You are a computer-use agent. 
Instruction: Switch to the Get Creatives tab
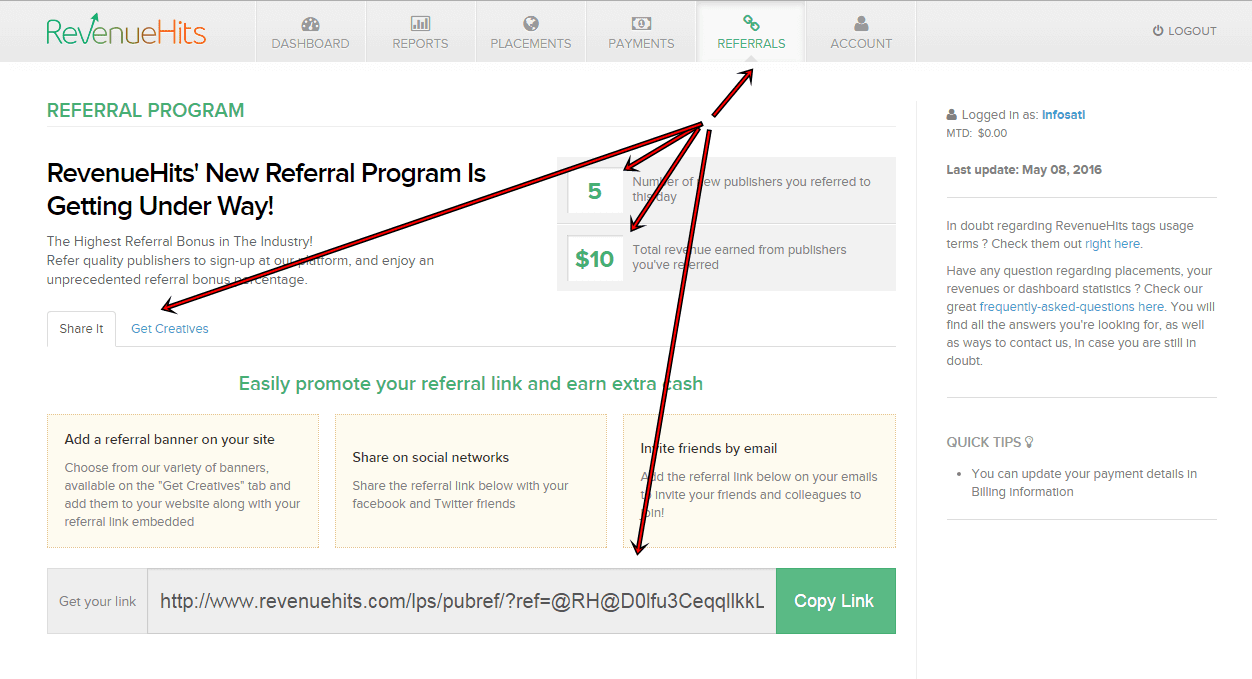pyautogui.click(x=170, y=329)
